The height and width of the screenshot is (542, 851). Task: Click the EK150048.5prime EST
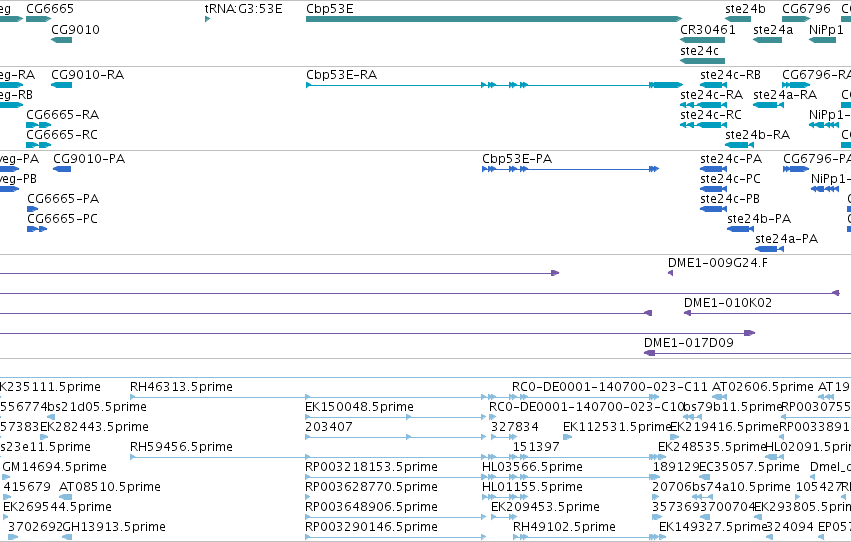tap(396, 417)
